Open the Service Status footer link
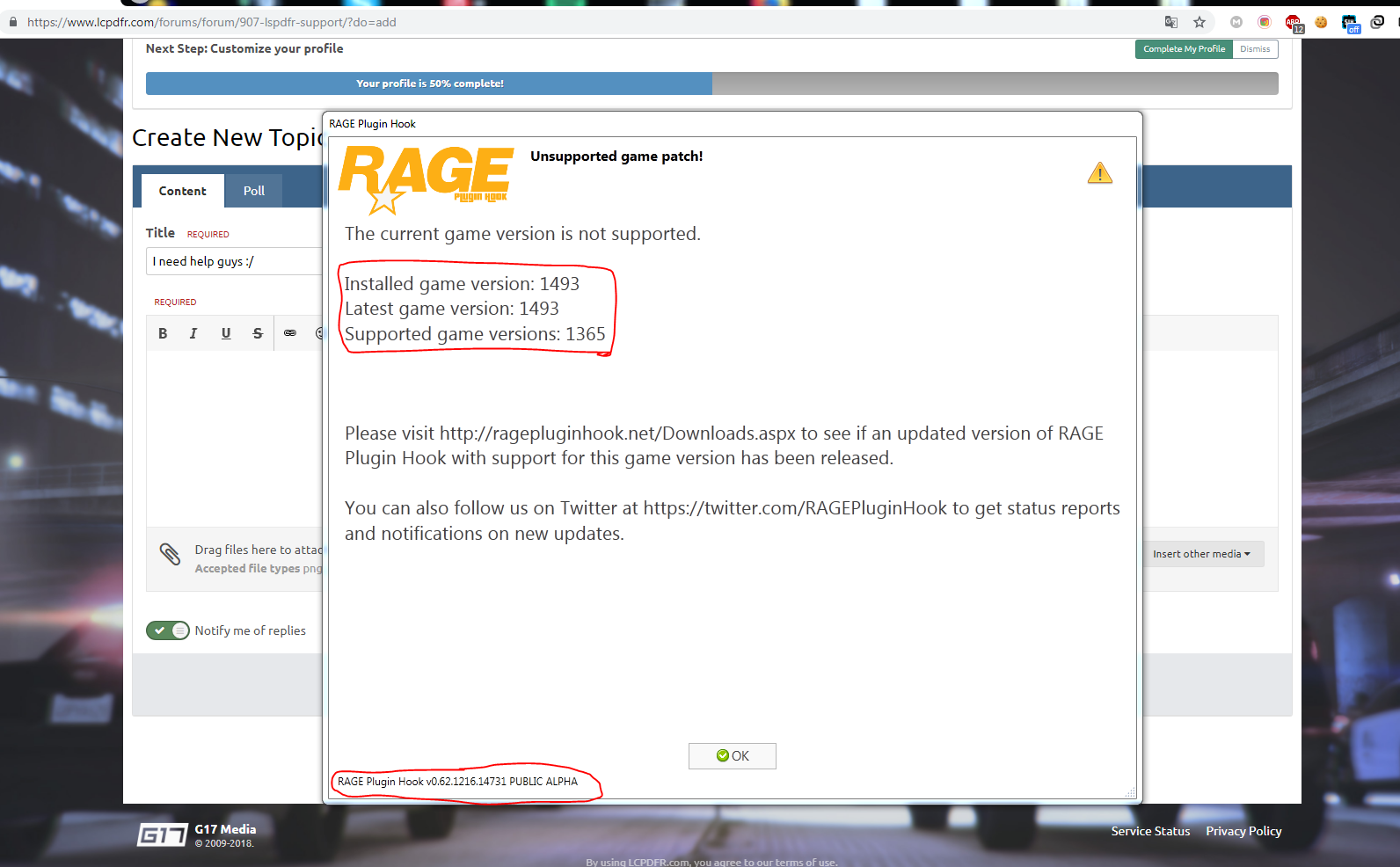The width and height of the screenshot is (1400, 867). (x=1150, y=831)
